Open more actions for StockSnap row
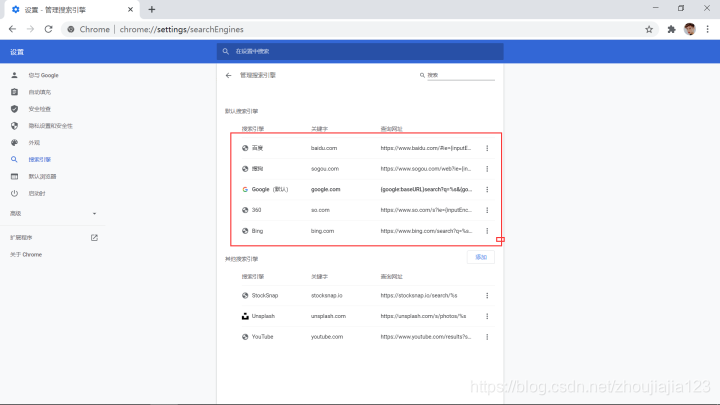 [x=487, y=295]
